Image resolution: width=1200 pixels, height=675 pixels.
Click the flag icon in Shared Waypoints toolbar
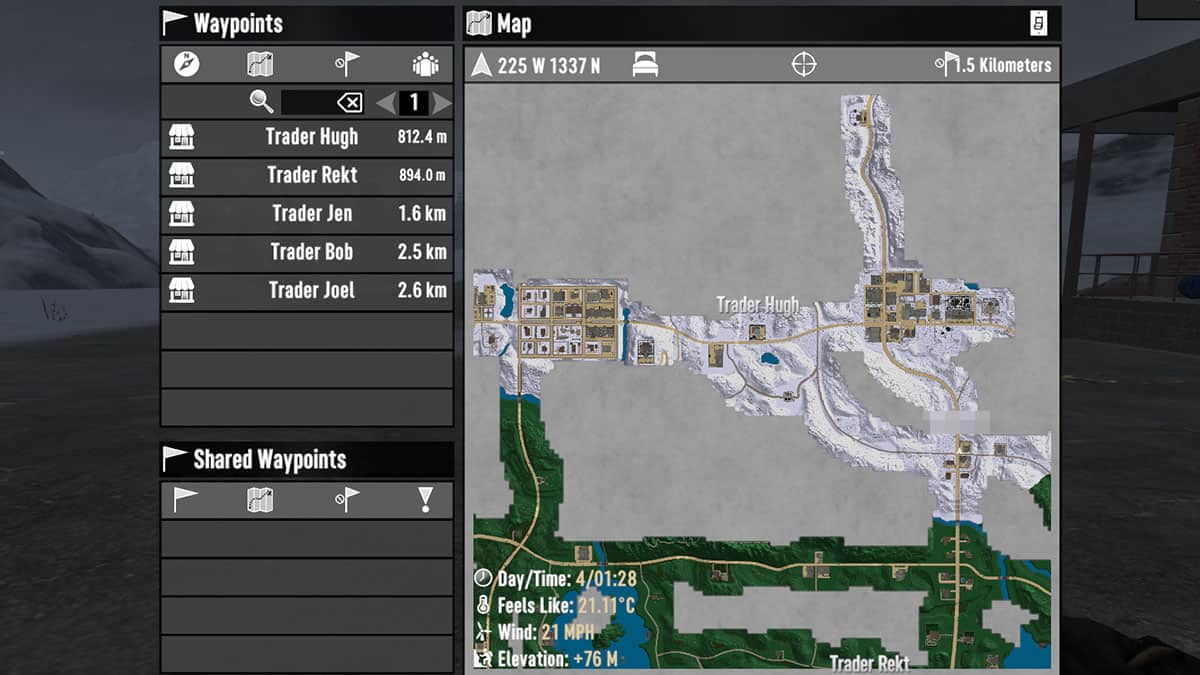[186, 499]
